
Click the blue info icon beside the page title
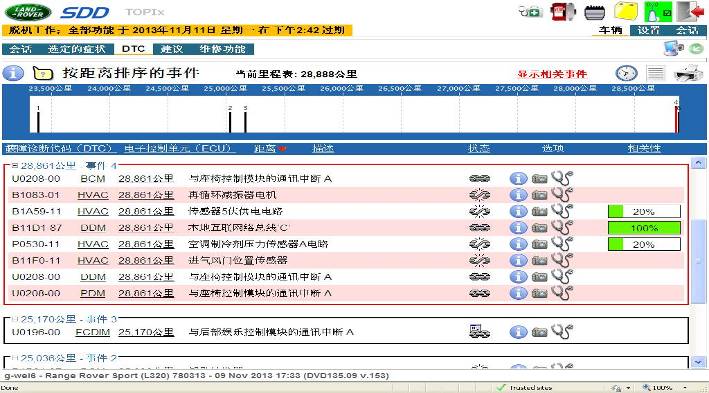13,73
